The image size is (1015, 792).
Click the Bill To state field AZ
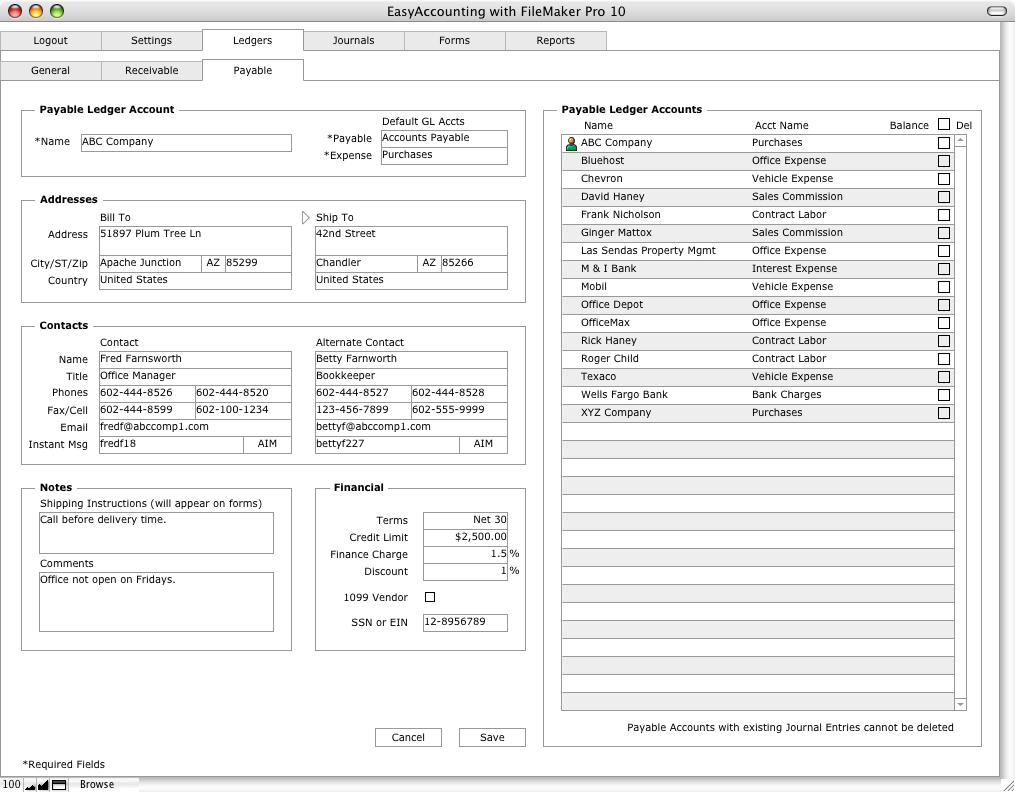213,263
